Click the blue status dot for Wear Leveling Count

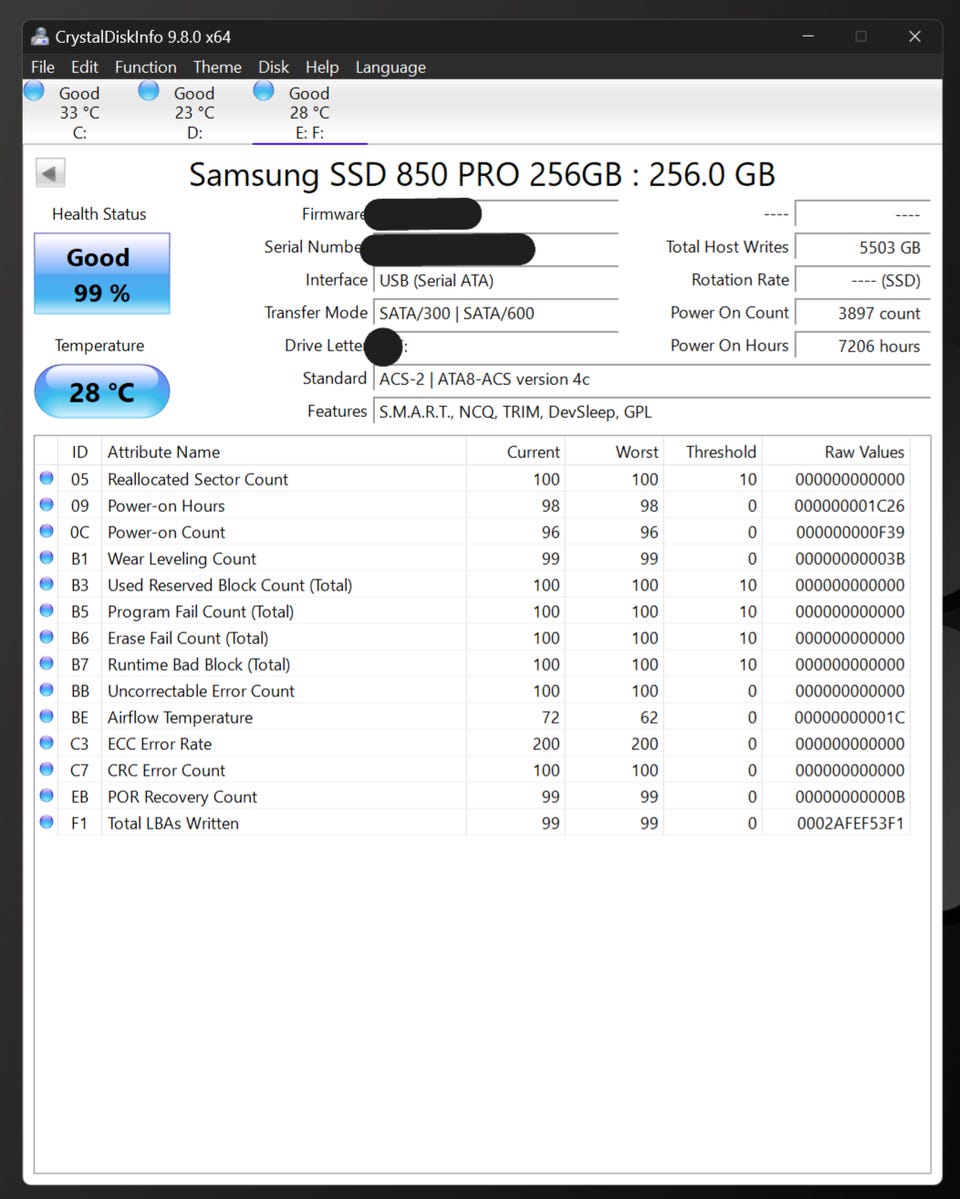point(47,558)
